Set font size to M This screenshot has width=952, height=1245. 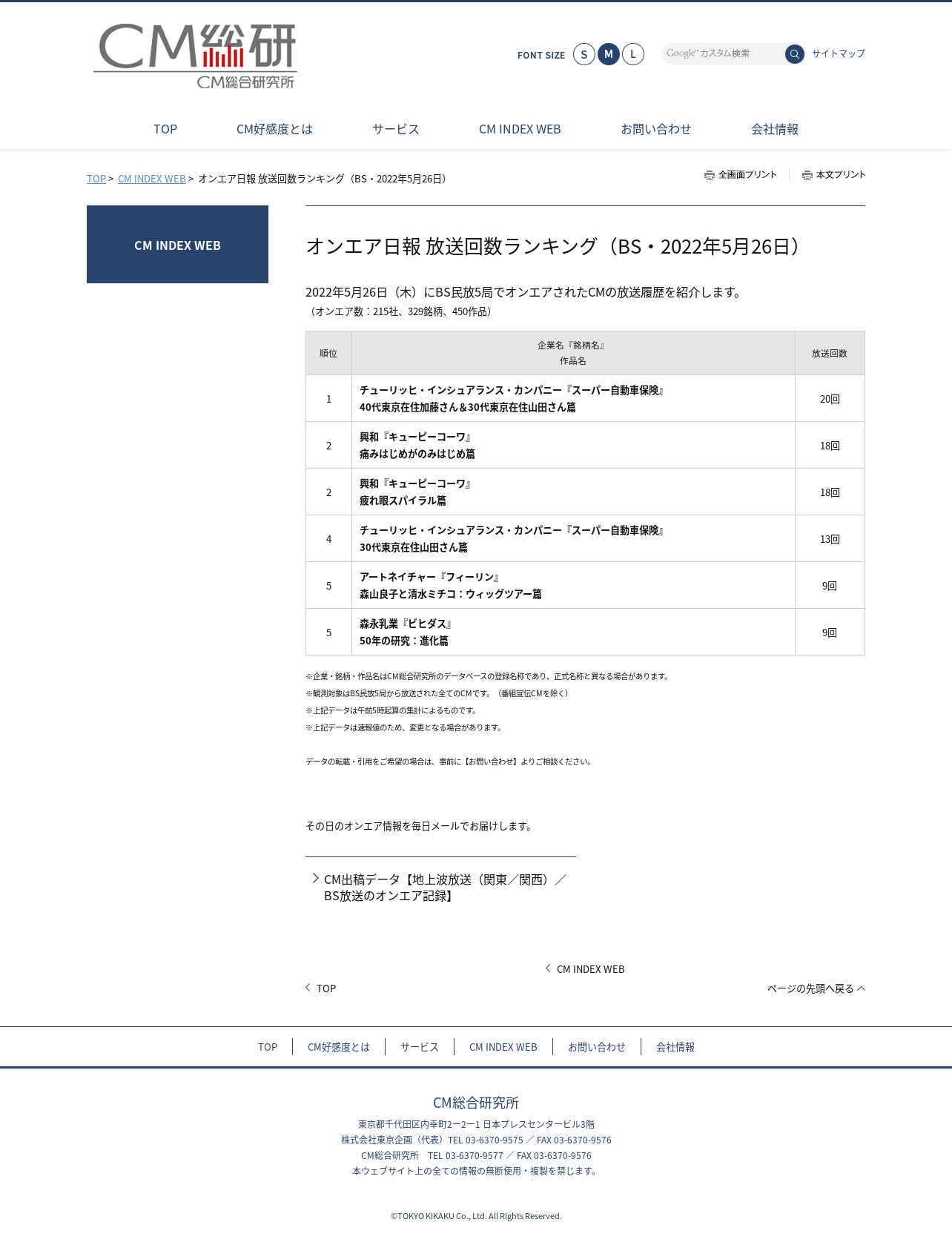click(x=609, y=54)
